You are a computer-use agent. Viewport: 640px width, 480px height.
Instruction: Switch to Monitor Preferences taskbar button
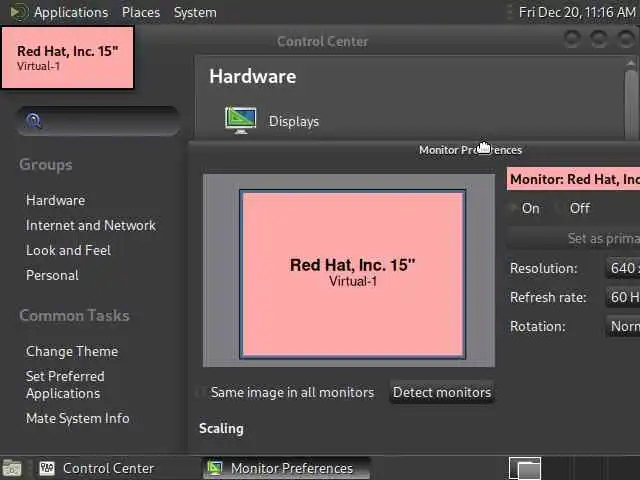(287, 468)
